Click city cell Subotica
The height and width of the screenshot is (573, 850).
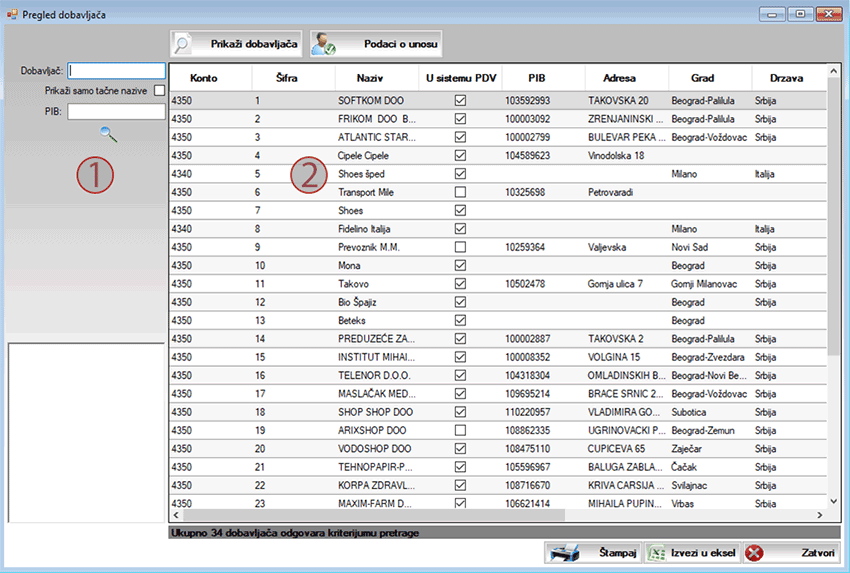710,412
